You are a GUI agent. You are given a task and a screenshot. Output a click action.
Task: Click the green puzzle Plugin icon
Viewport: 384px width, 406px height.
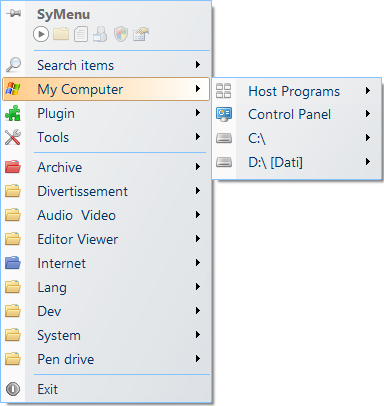tap(13, 113)
